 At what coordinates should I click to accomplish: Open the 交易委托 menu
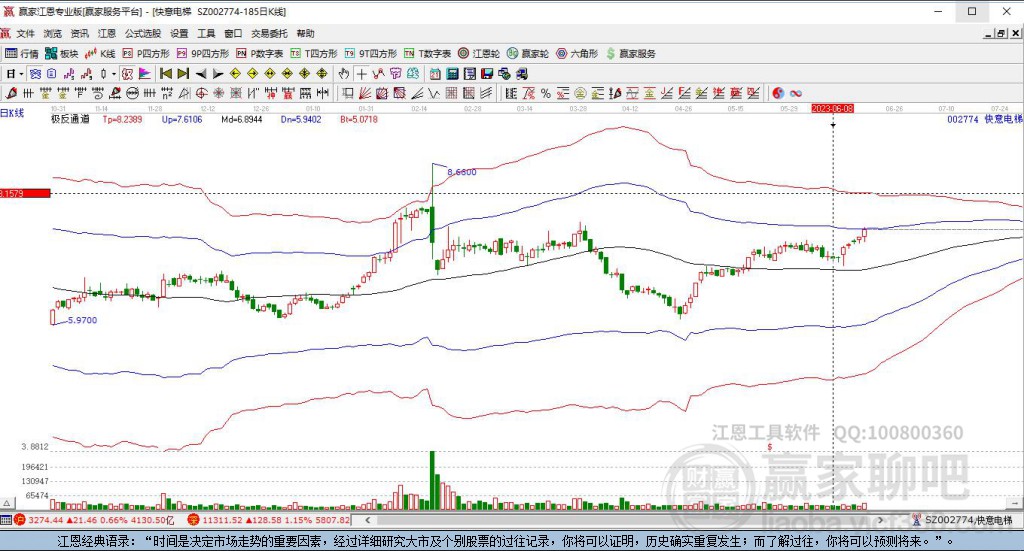coord(269,33)
